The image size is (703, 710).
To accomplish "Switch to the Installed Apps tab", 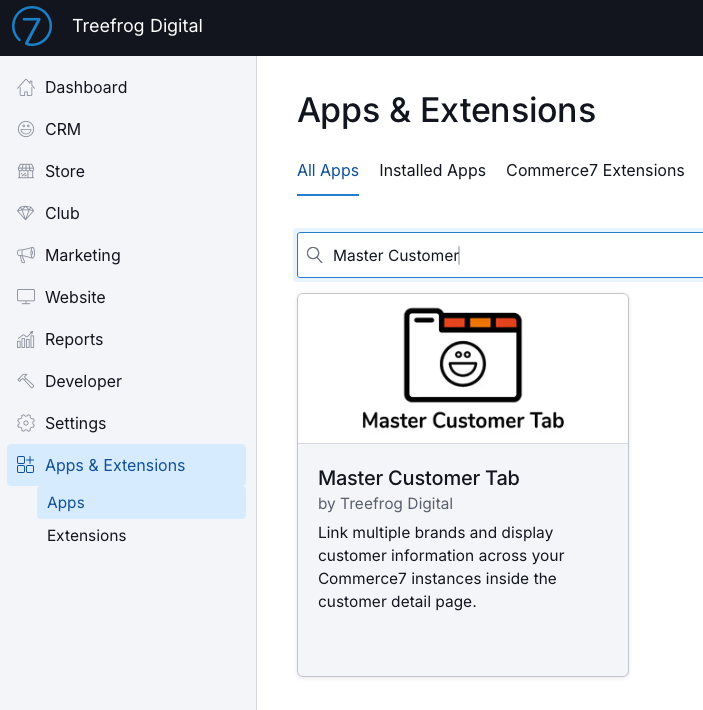I will [432, 171].
